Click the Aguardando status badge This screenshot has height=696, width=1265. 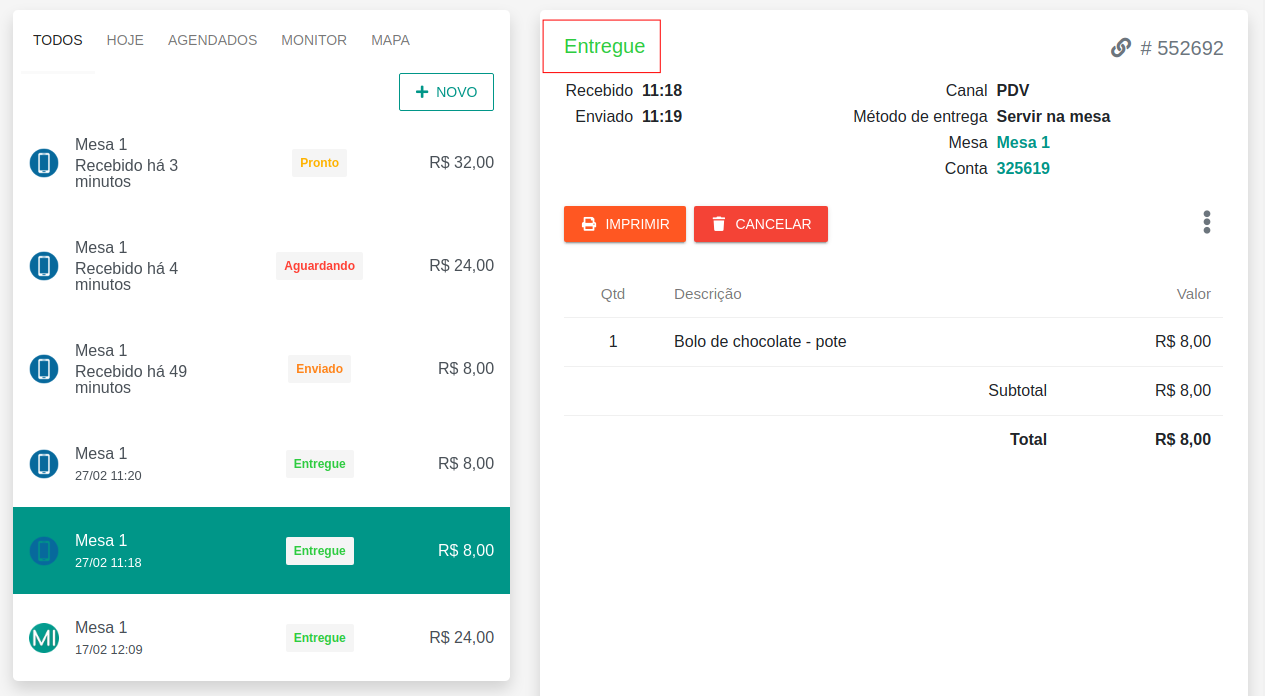pos(319,266)
